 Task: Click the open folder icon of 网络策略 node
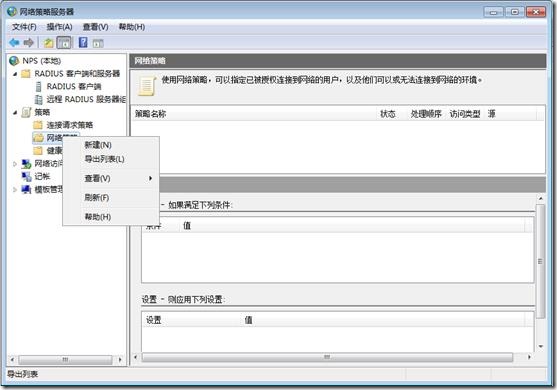click(38, 138)
